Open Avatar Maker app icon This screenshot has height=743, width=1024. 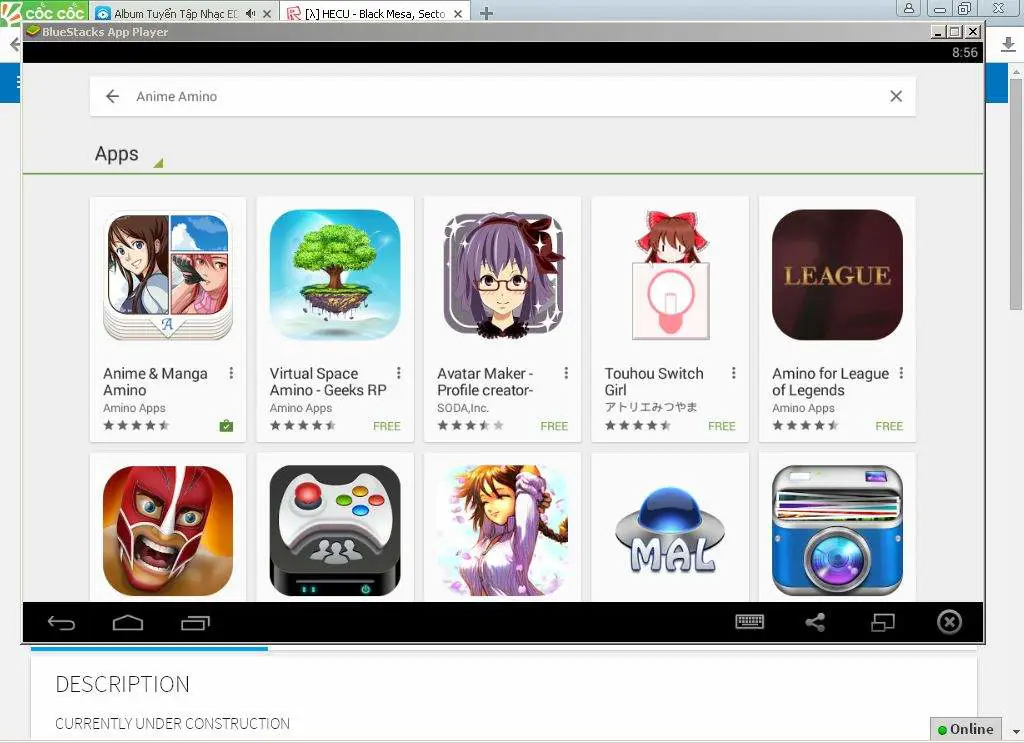point(502,276)
